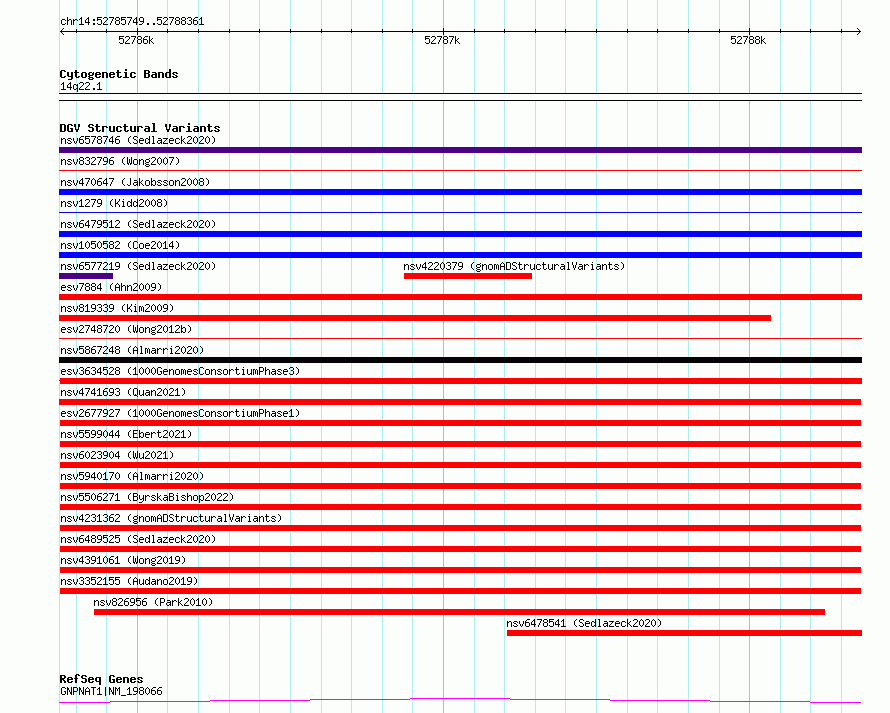Open the nsv5599044 (Ebert2021) variant label

click(126, 434)
